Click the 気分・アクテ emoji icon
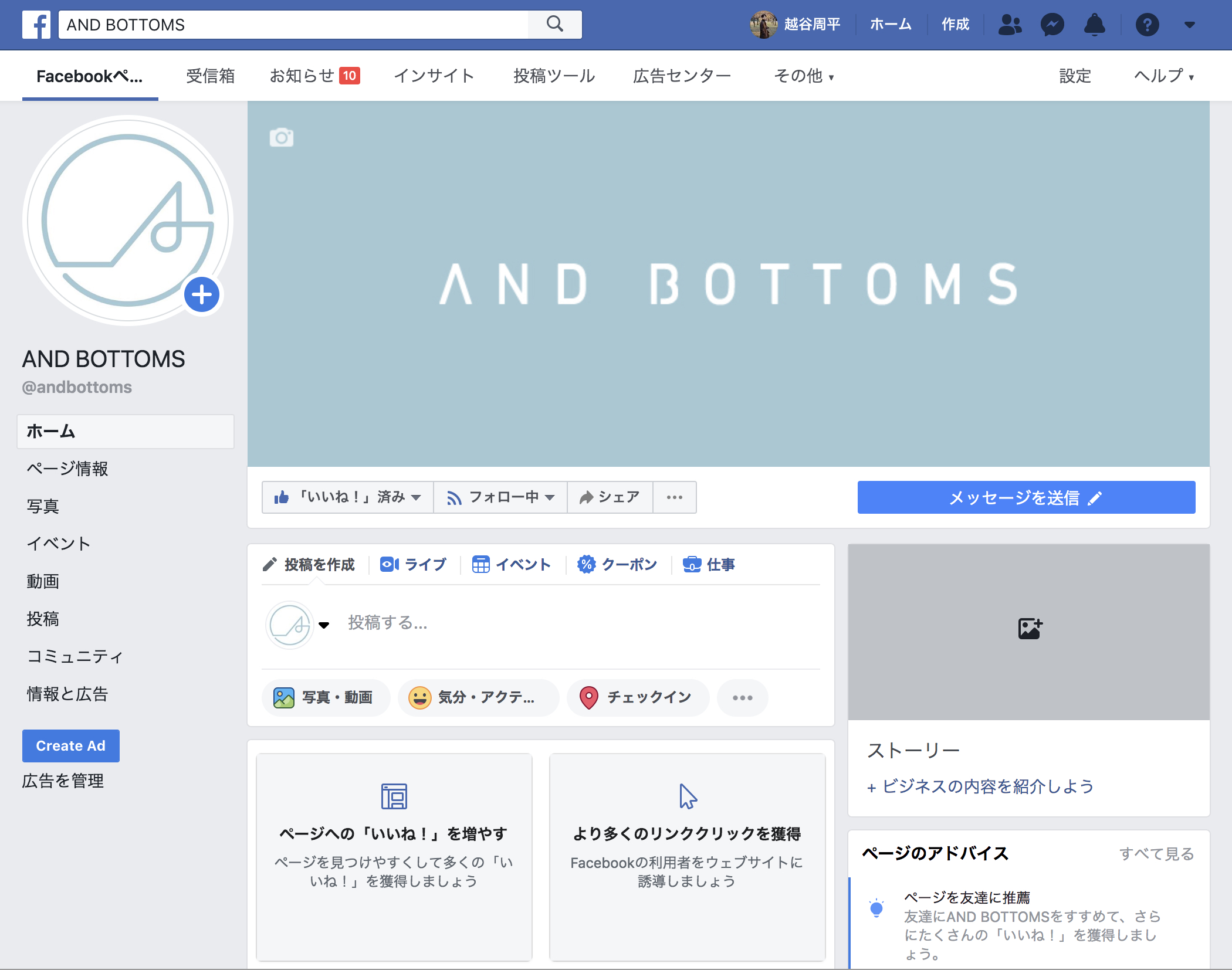1232x970 pixels. (419, 697)
